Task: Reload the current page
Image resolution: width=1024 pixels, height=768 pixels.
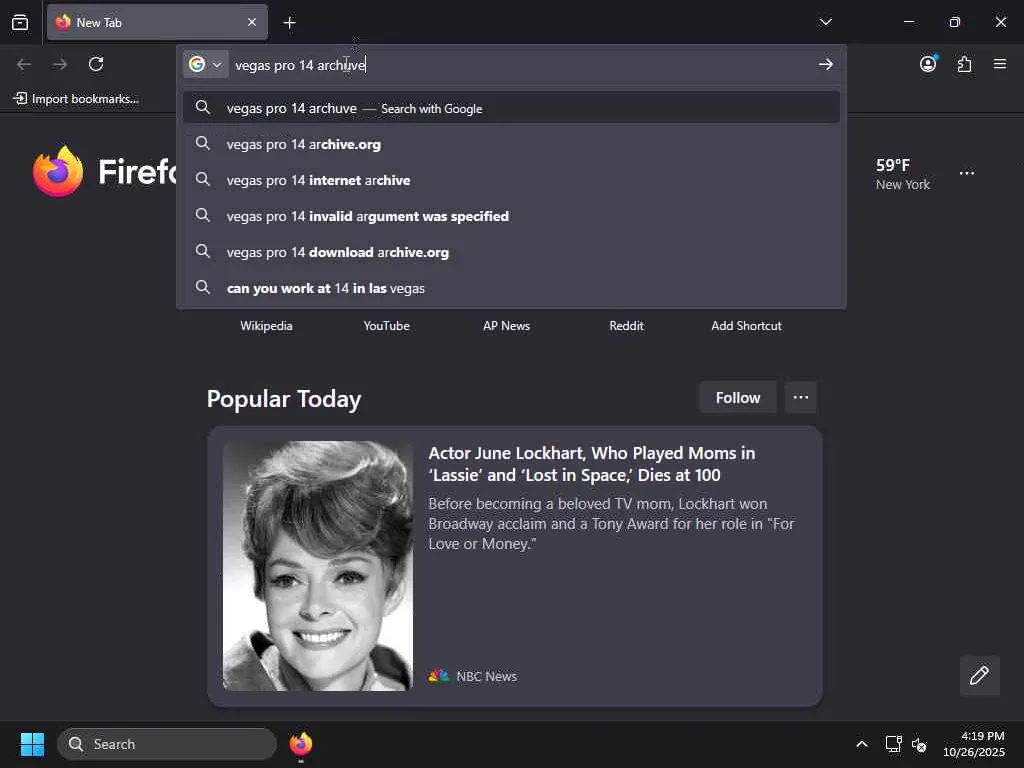Action: point(96,64)
